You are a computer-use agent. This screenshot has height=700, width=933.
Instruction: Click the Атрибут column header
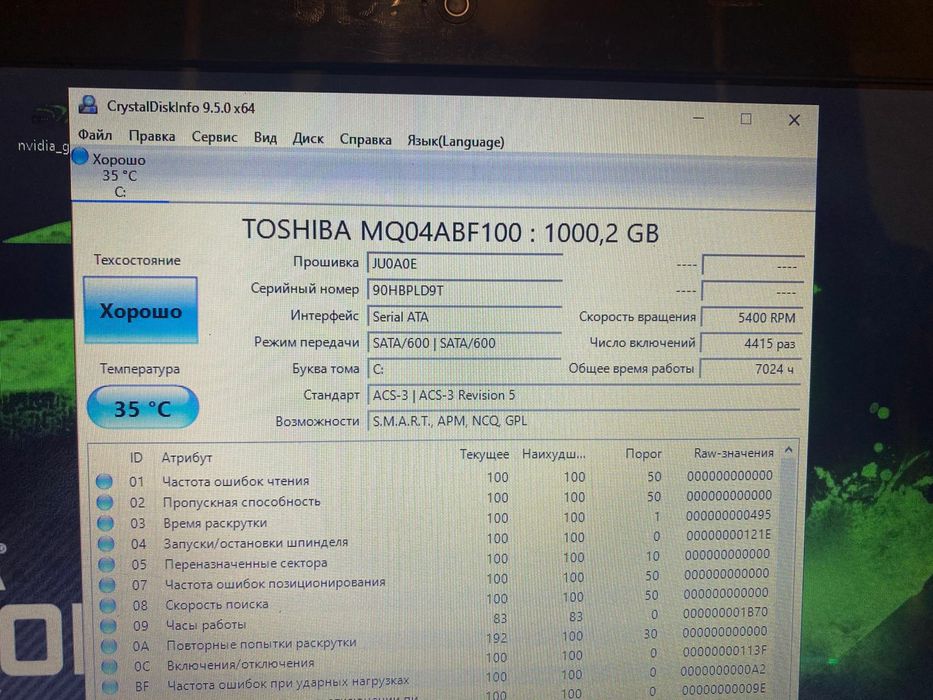point(187,458)
